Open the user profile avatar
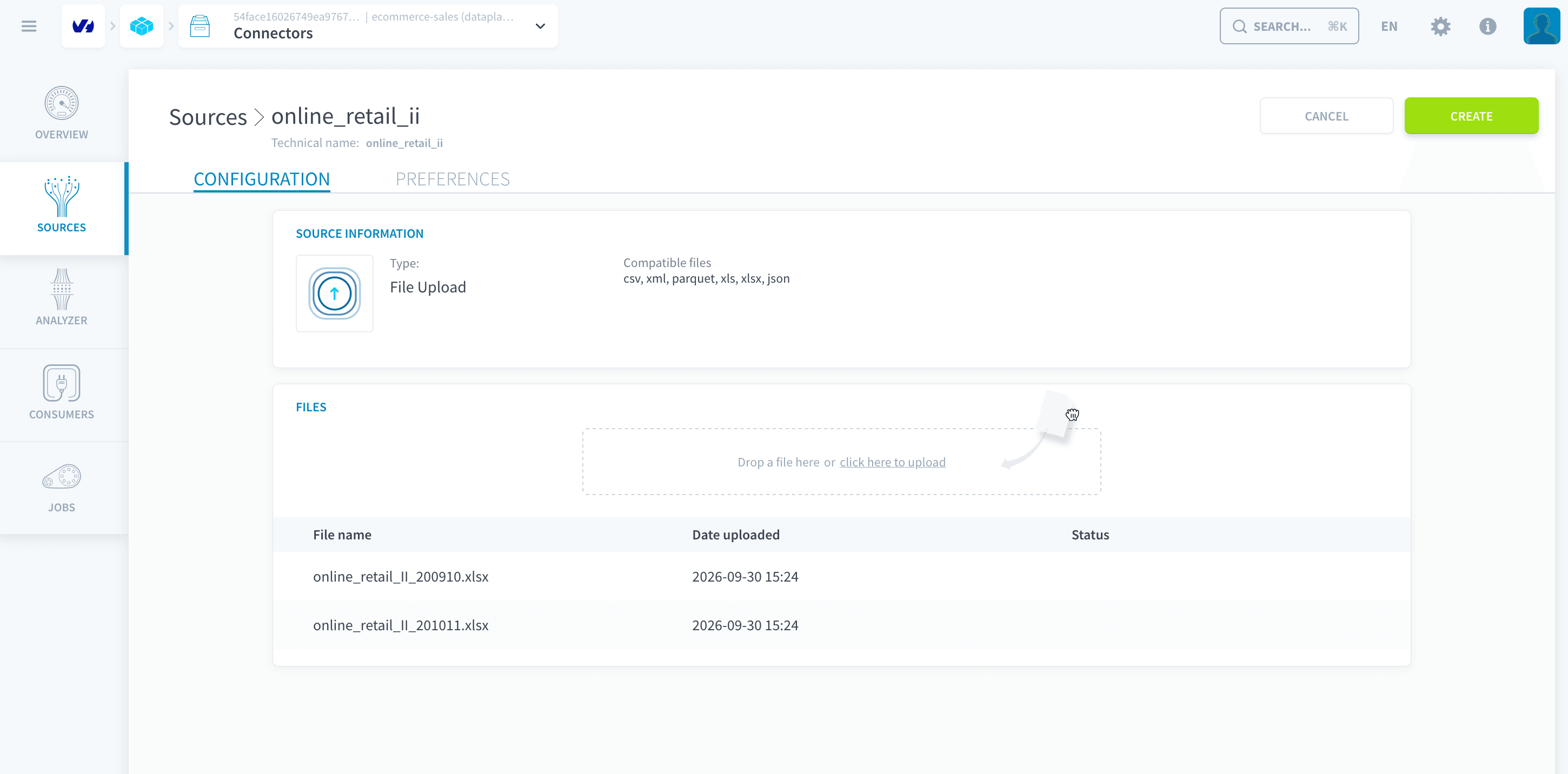Image resolution: width=1568 pixels, height=774 pixels. (x=1542, y=25)
